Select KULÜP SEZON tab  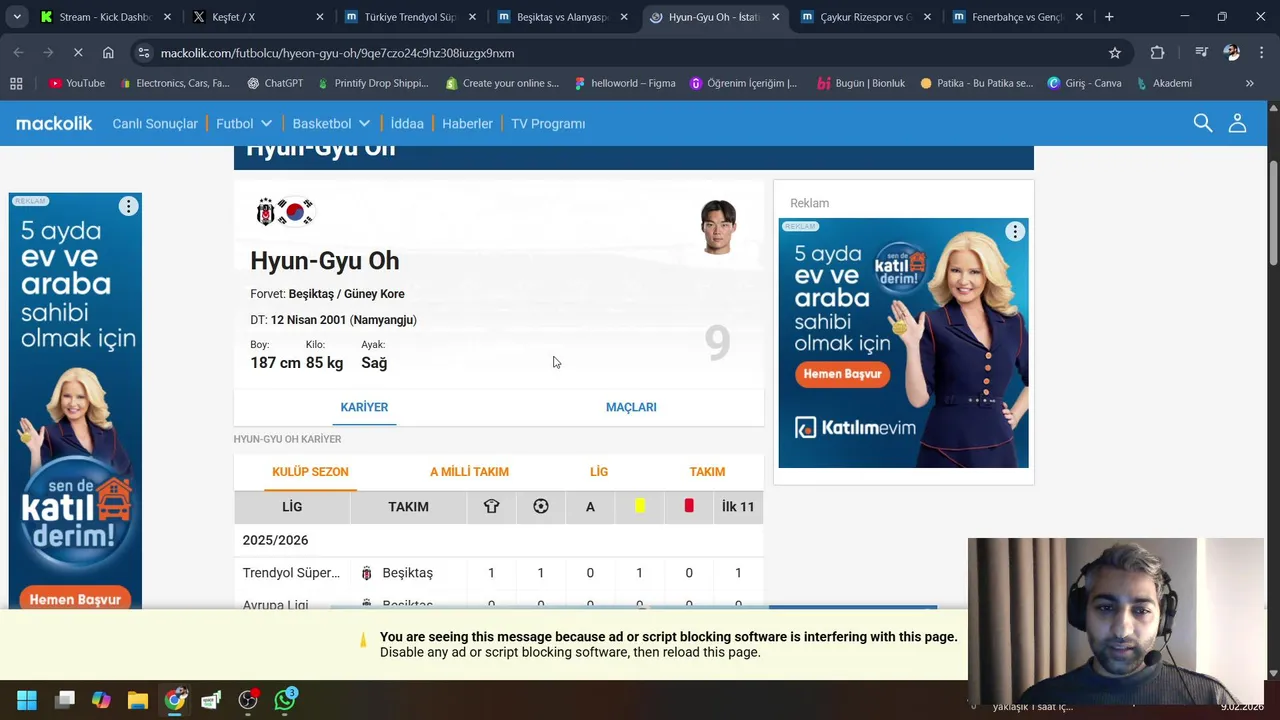click(x=310, y=472)
